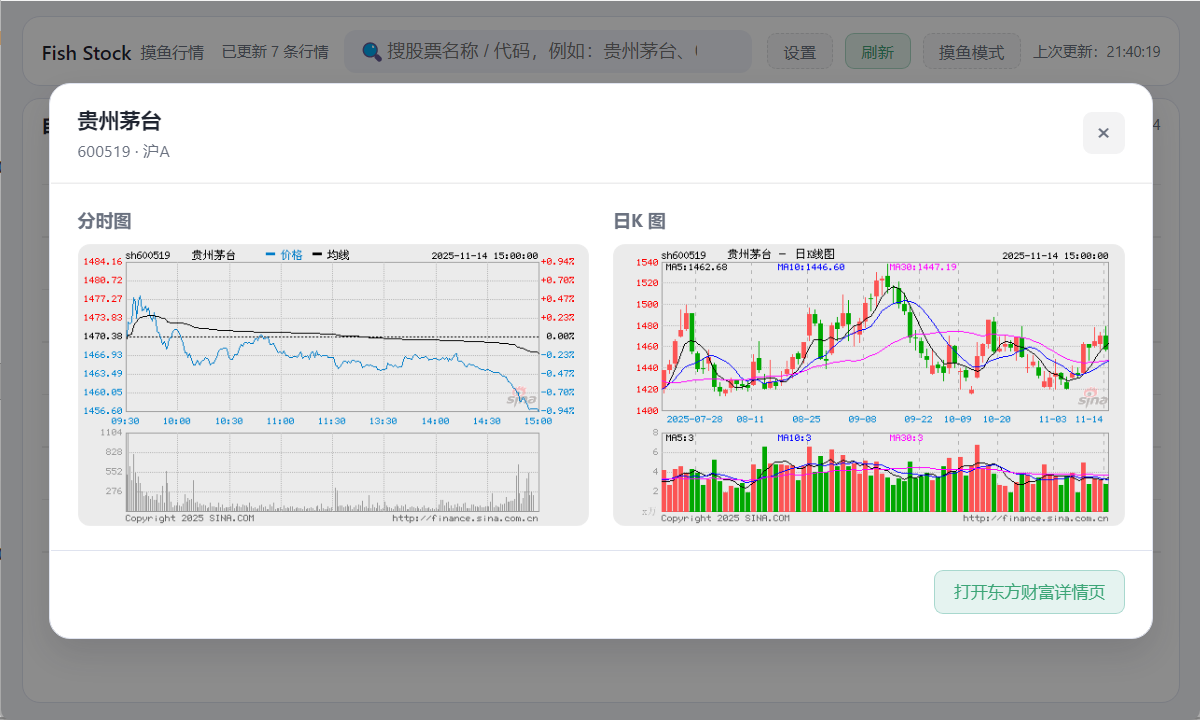The height and width of the screenshot is (720, 1200).
Task: Click the finance.sina.com.cn URL under 分时图
Action: pos(465,518)
